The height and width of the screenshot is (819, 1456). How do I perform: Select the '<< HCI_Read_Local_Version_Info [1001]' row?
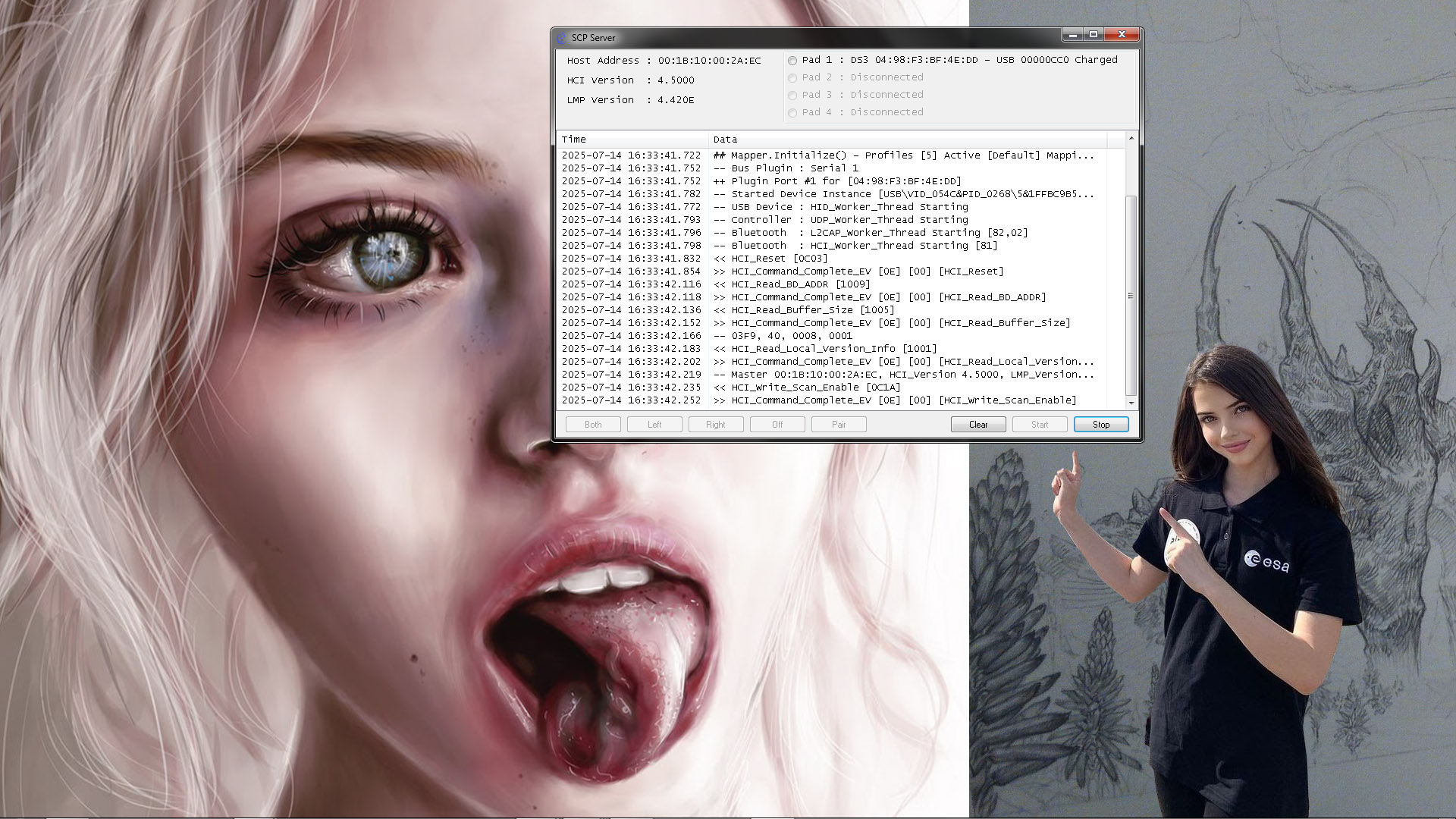[x=831, y=349]
